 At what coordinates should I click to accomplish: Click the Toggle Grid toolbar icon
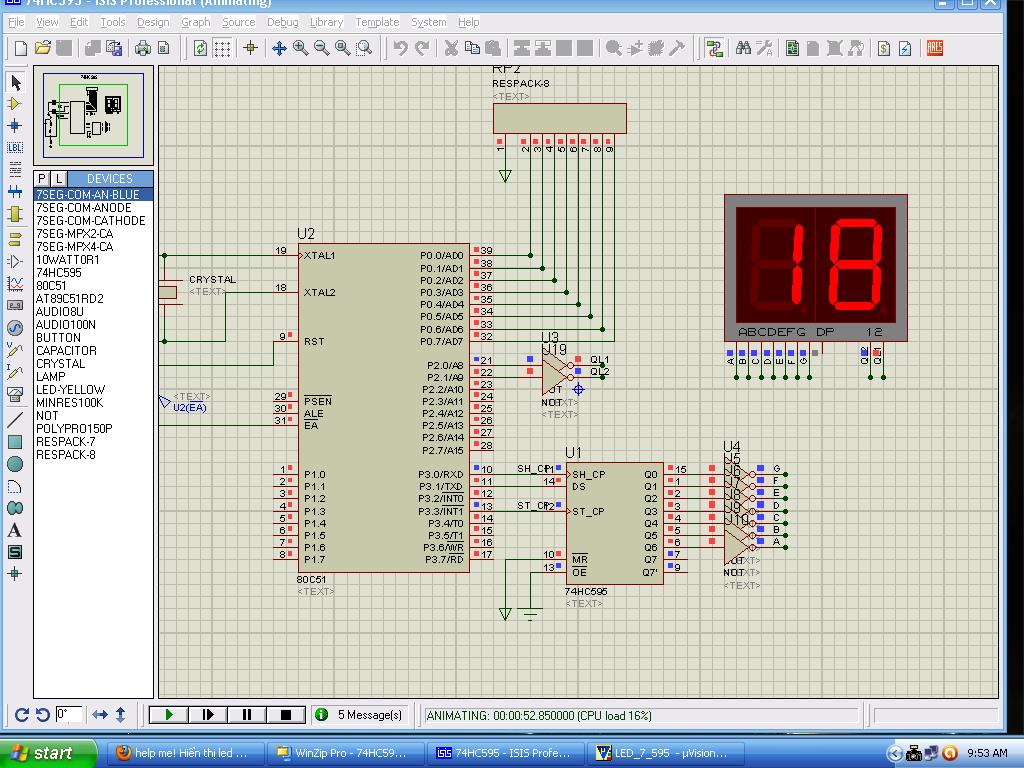pos(222,48)
